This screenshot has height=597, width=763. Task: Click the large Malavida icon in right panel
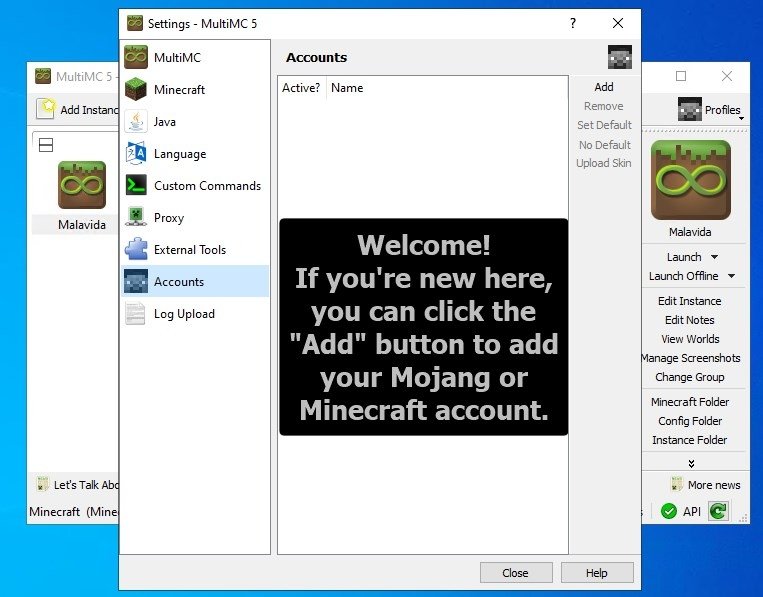690,180
